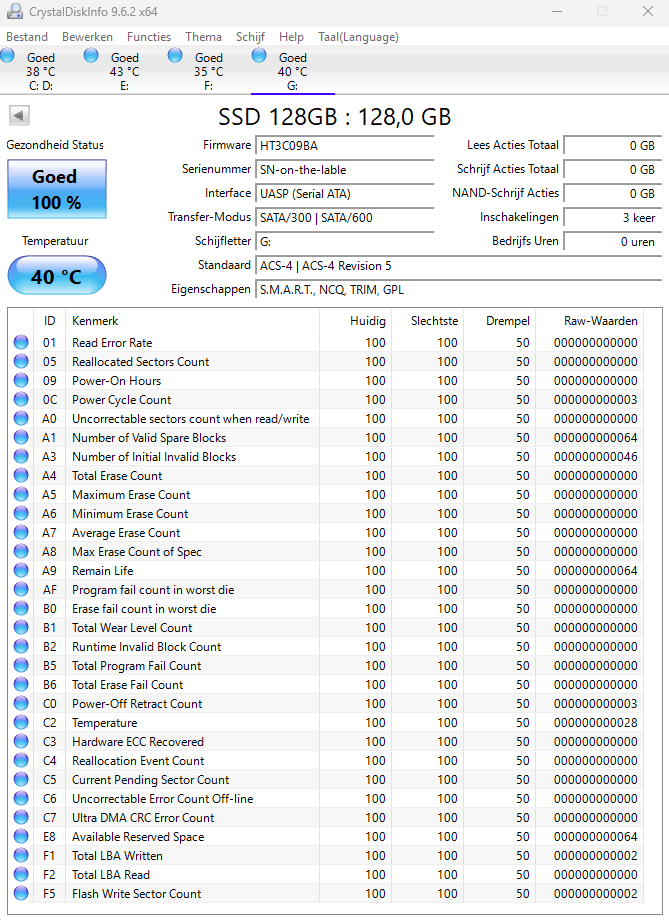Select the Uncorrectable Error Count Off-line row
The height and width of the screenshot is (920, 669).
pyautogui.click(x=326, y=799)
